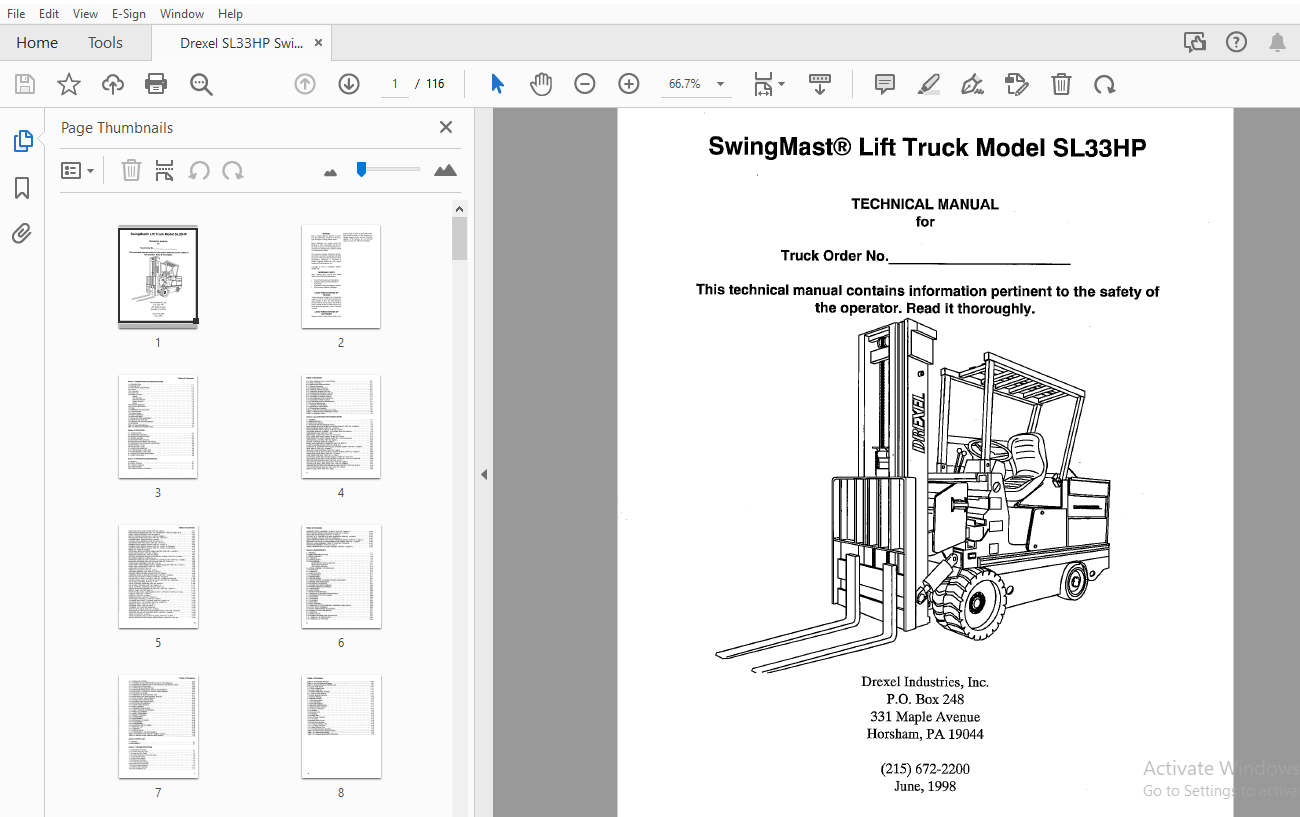Enlarge thumbnail size large mountain icon
Viewport: 1300px width, 817px height.
coord(445,170)
